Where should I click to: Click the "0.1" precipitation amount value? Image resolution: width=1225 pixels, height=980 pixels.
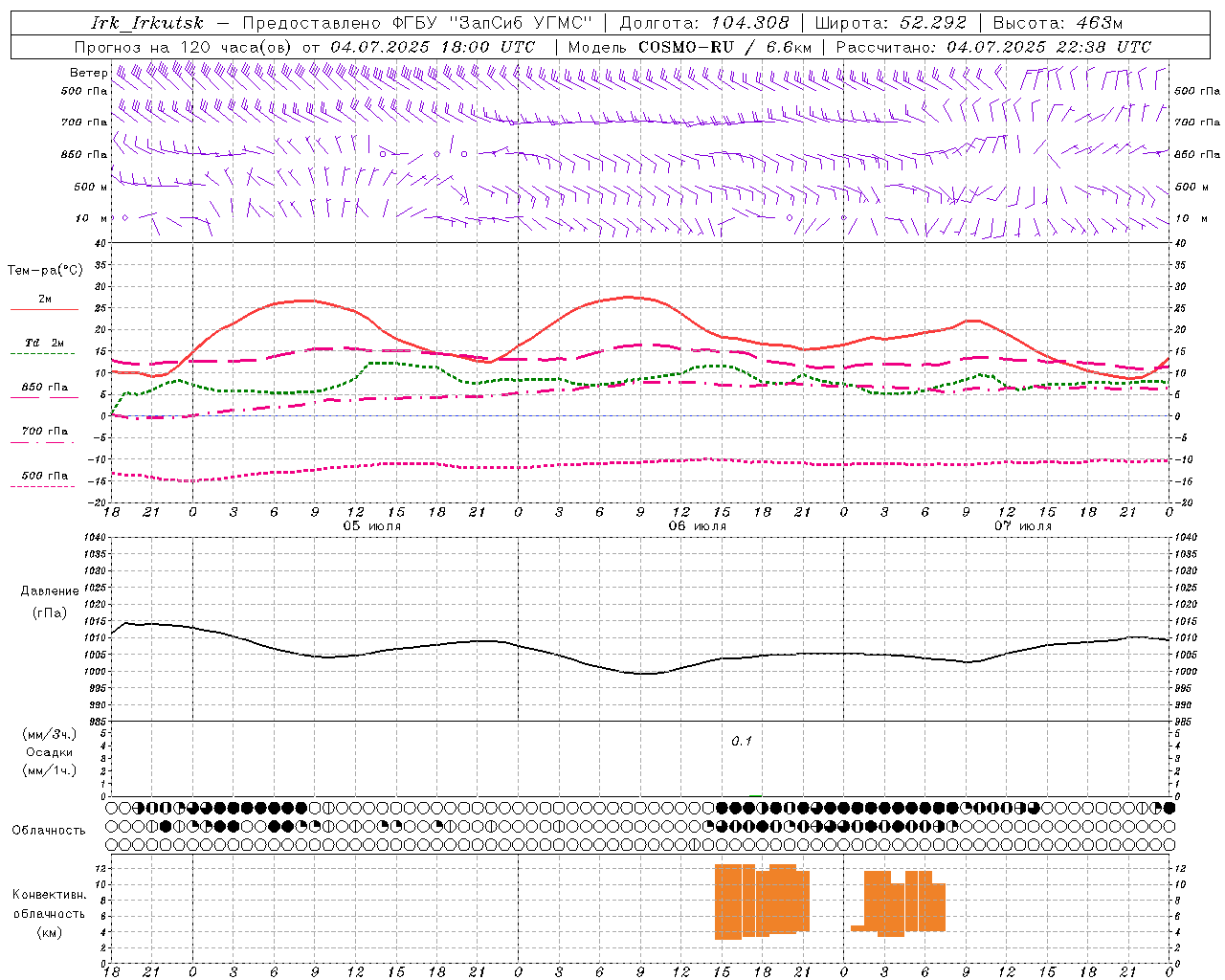[742, 742]
